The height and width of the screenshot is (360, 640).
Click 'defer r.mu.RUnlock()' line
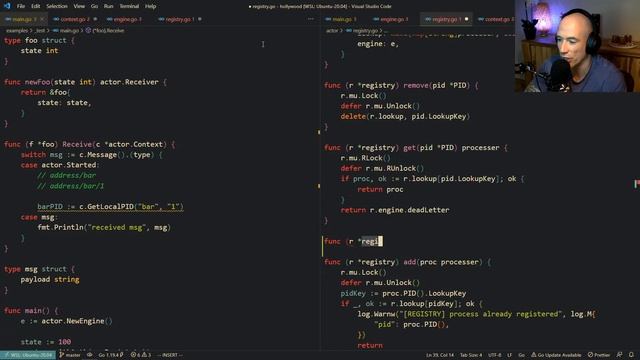tap(382, 168)
